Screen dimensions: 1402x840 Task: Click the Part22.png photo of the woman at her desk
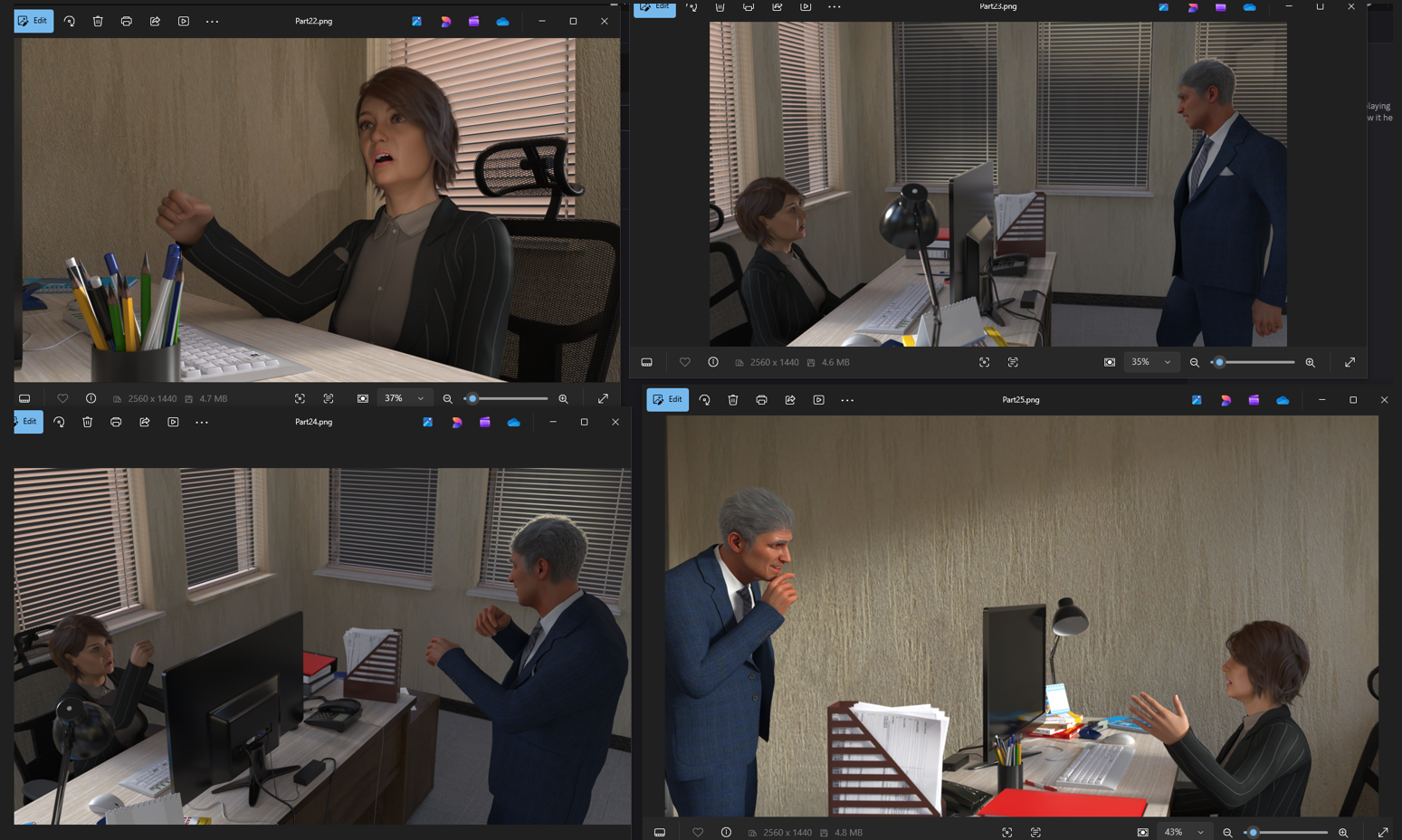pos(317,209)
